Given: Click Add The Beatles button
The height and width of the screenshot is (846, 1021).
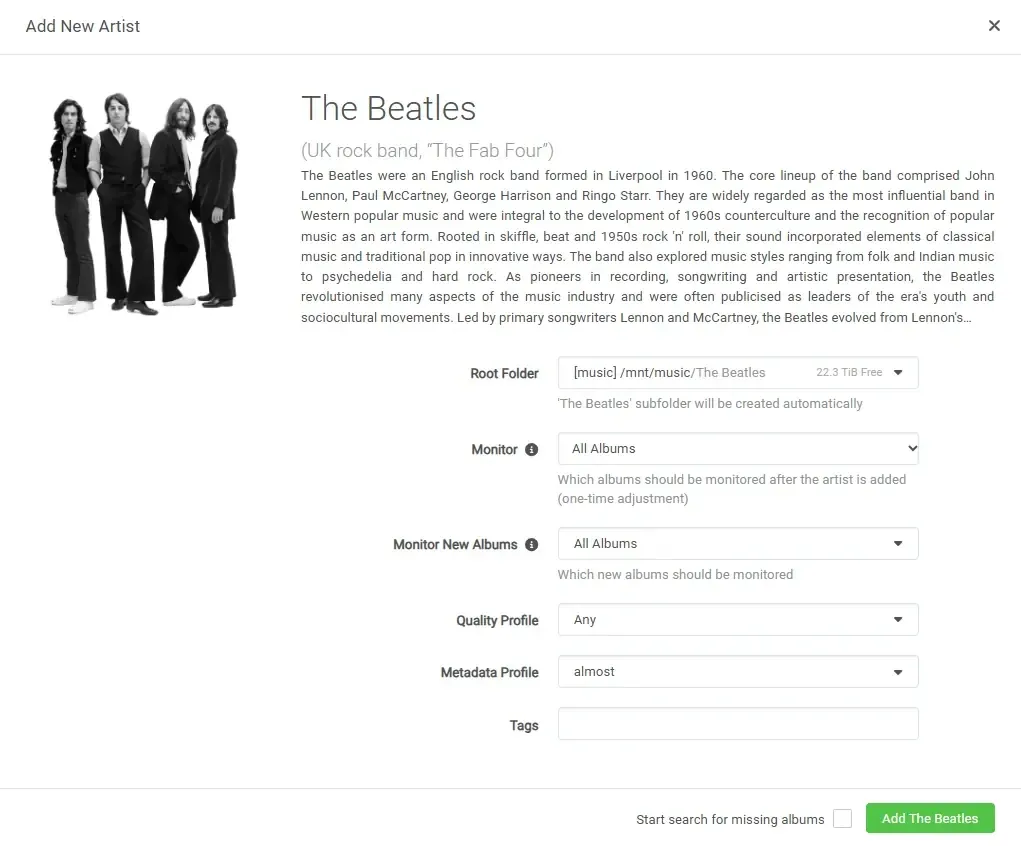Looking at the screenshot, I should (929, 817).
